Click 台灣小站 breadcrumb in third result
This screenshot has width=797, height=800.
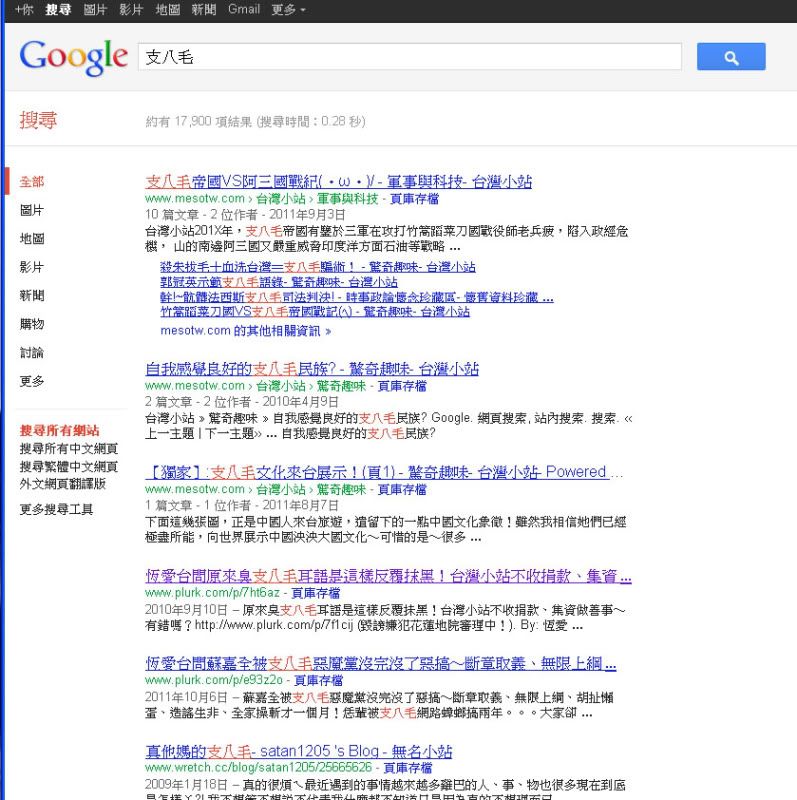coord(280,490)
